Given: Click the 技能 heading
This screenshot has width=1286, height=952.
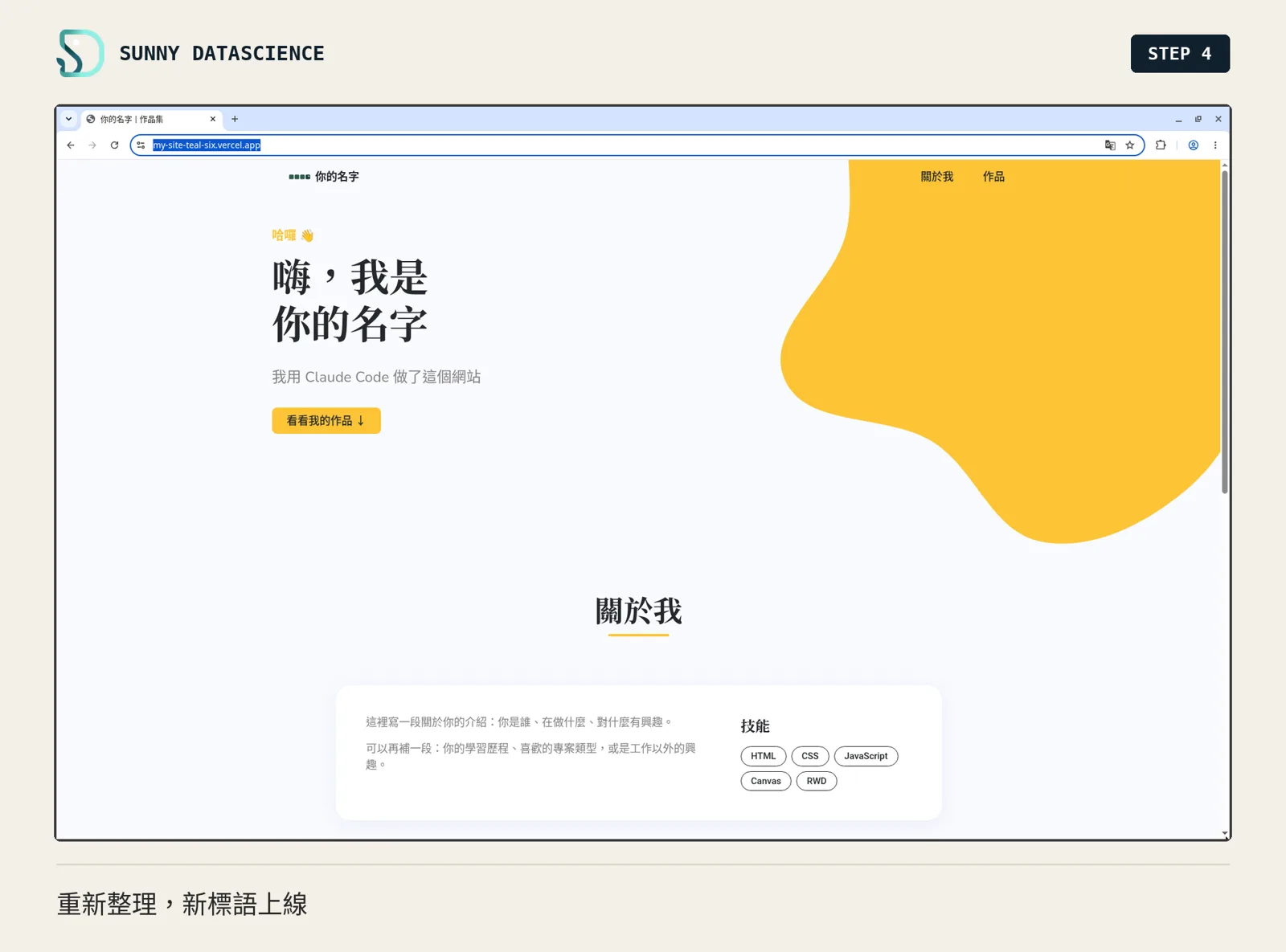Looking at the screenshot, I should pyautogui.click(x=756, y=726).
